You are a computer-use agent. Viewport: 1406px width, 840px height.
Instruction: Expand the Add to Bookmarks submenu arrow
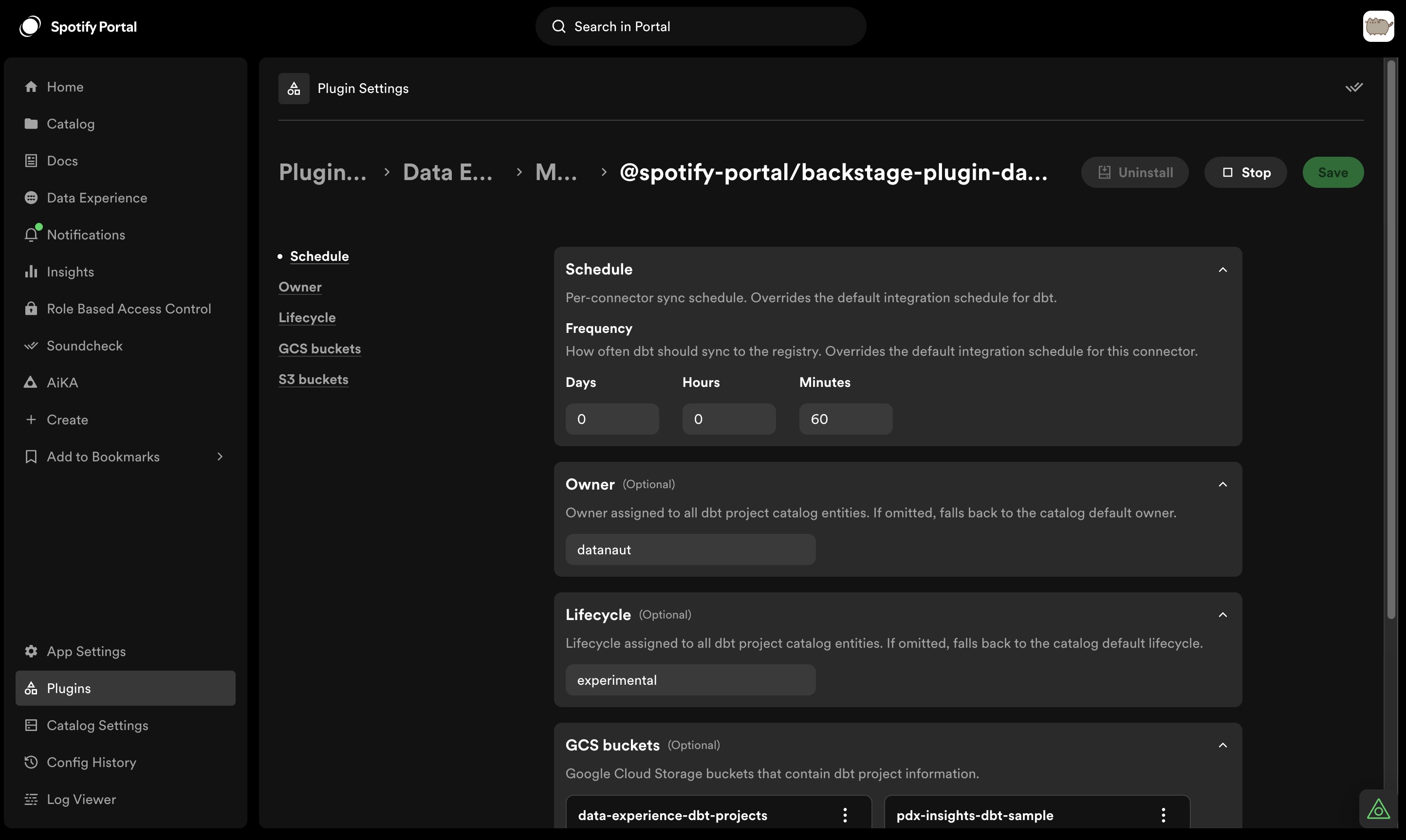[220, 457]
